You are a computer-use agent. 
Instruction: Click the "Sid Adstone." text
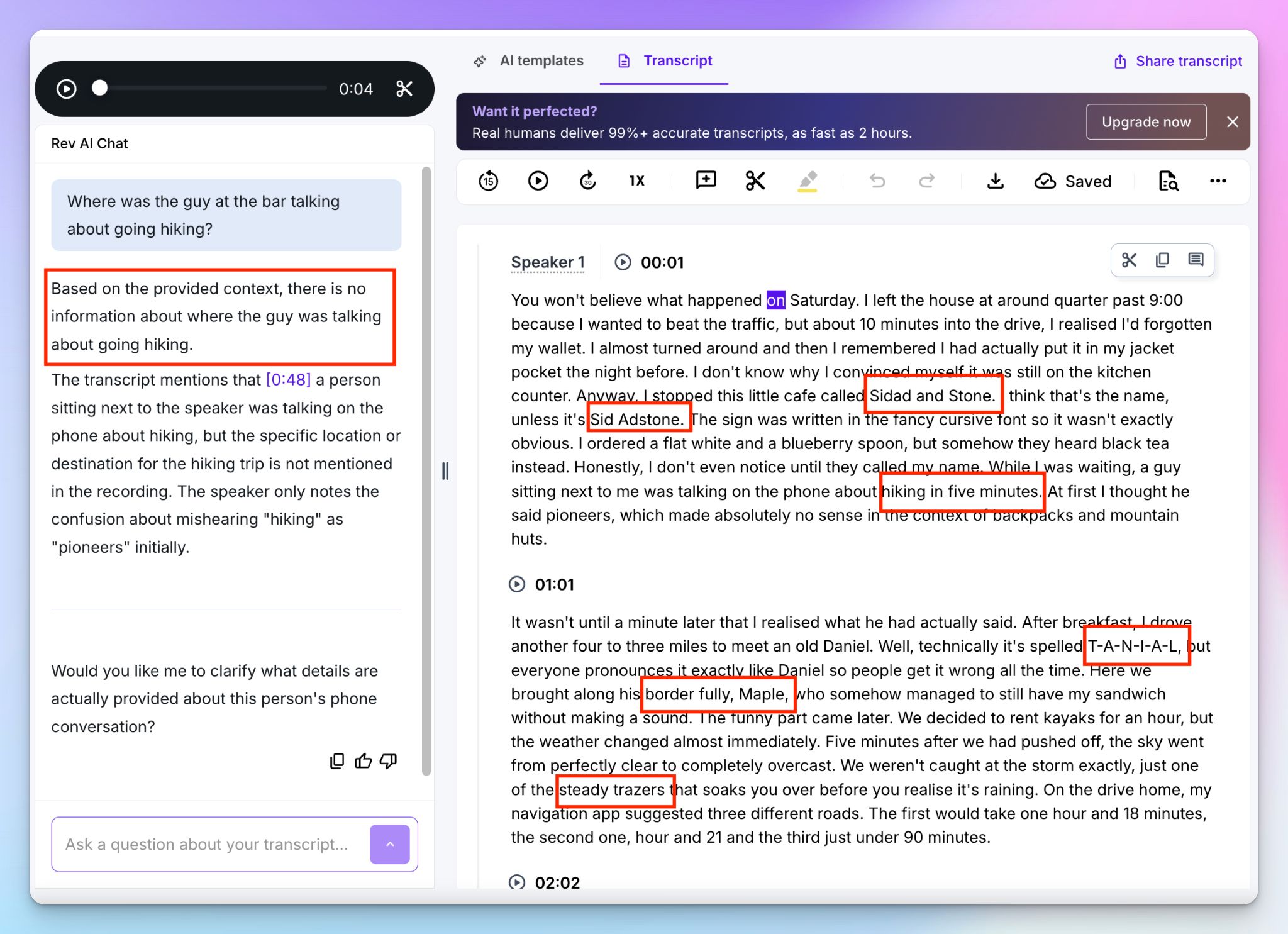click(x=636, y=420)
